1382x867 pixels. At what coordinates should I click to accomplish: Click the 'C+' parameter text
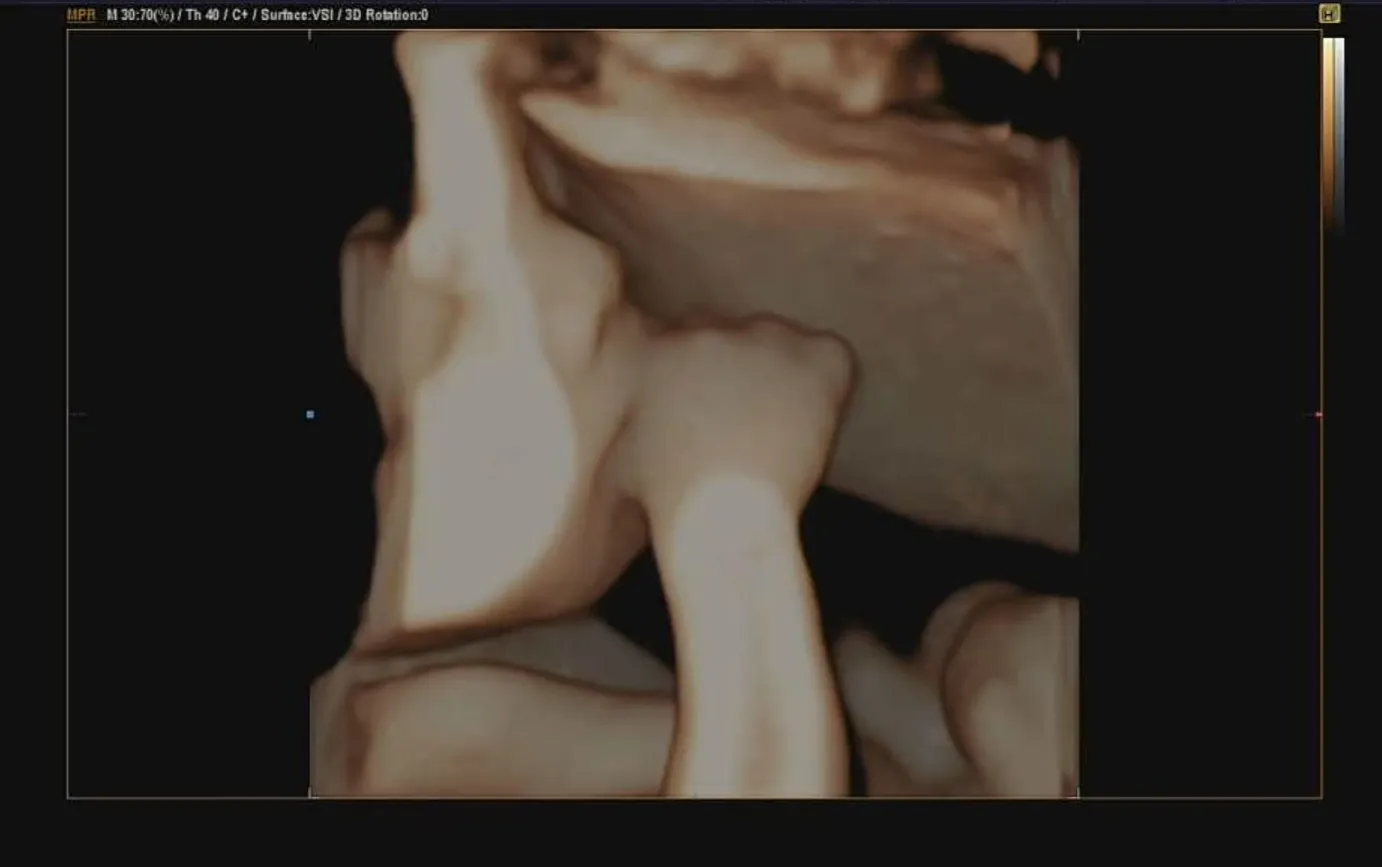[238, 15]
